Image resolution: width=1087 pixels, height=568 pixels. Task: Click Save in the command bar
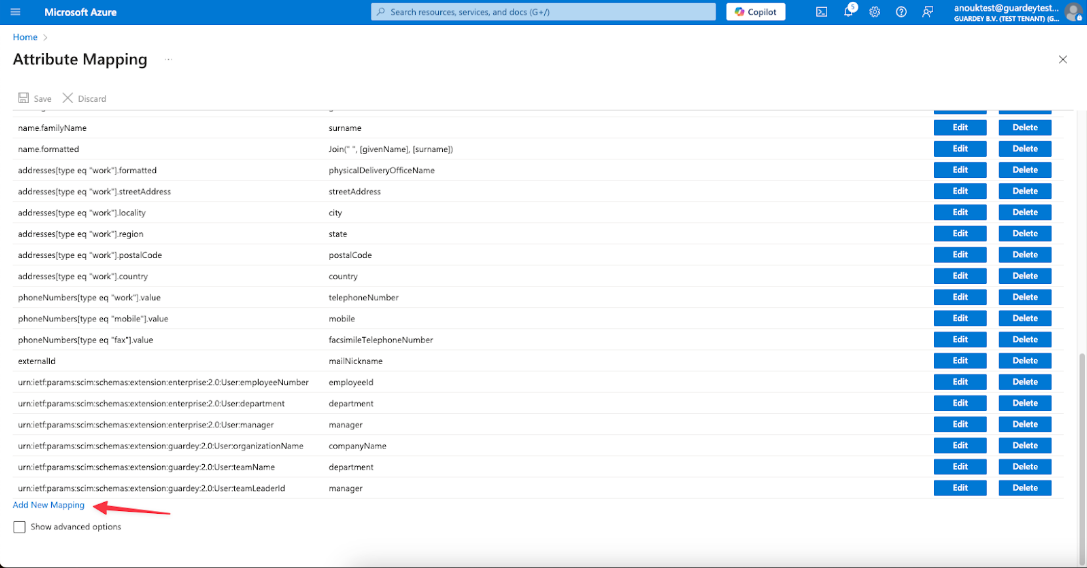point(34,99)
